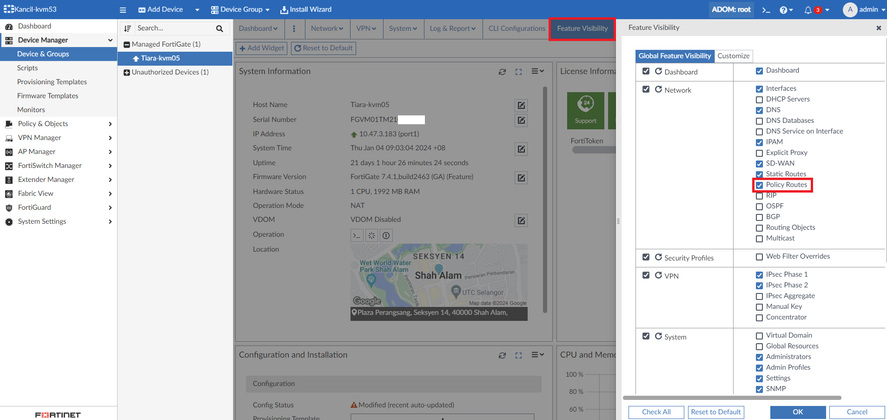
Task: Edit the System Time pencil icon
Action: click(x=521, y=148)
